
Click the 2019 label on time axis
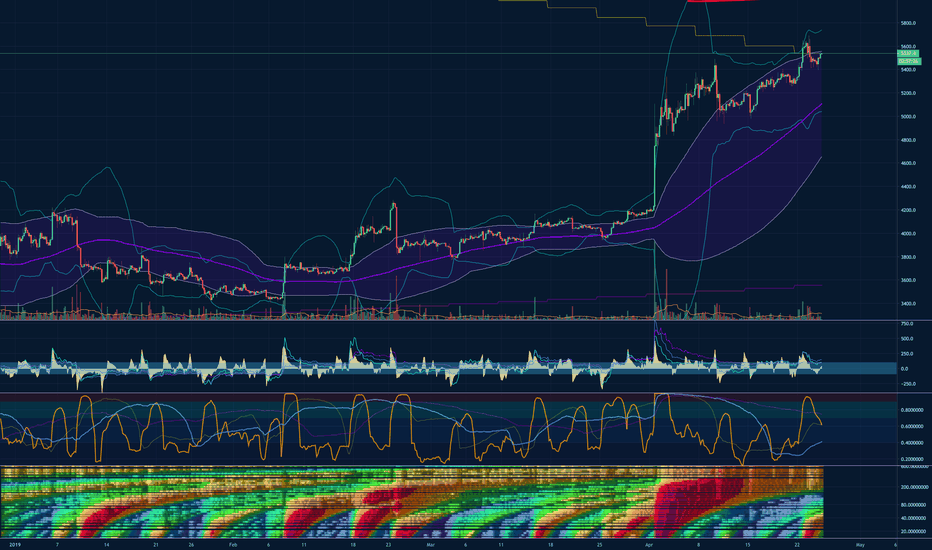coord(15,545)
